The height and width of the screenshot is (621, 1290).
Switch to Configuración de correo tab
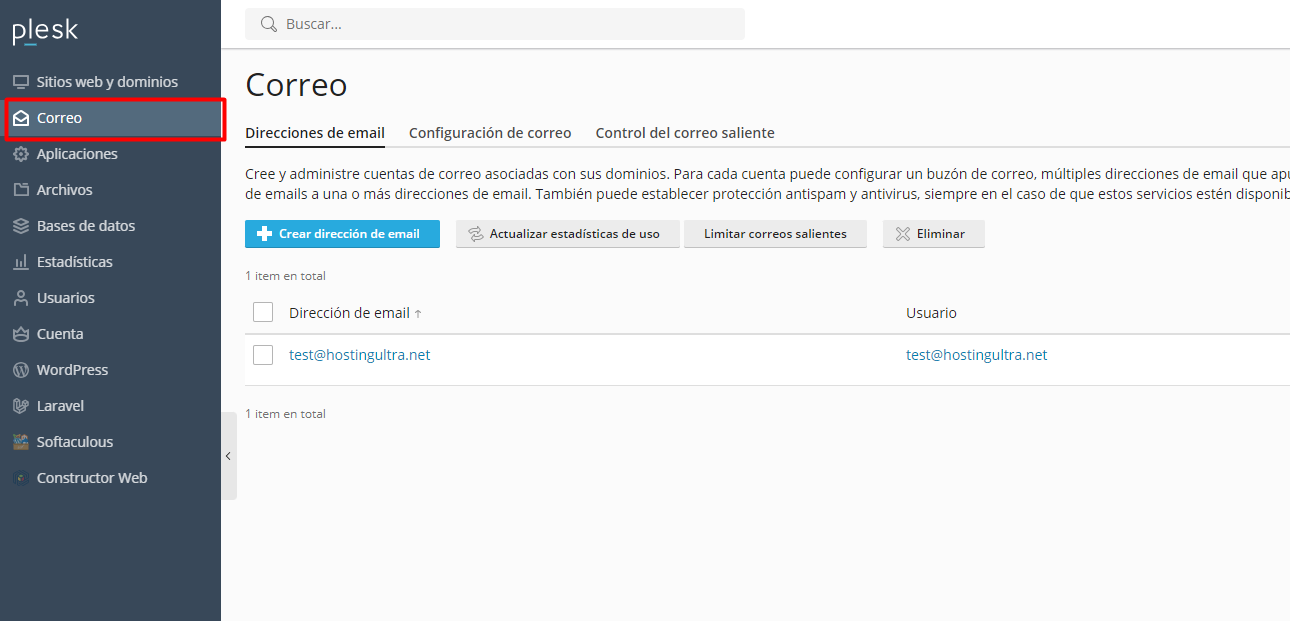click(x=490, y=133)
